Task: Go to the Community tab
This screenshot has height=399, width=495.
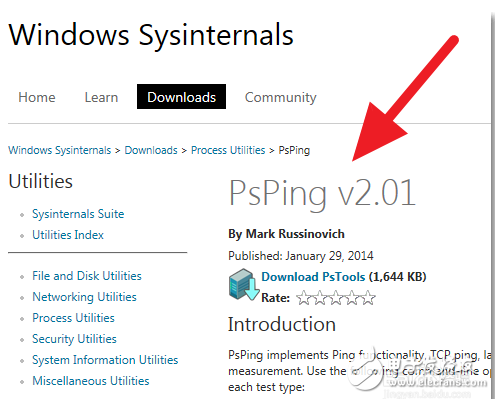Action: coord(281,98)
